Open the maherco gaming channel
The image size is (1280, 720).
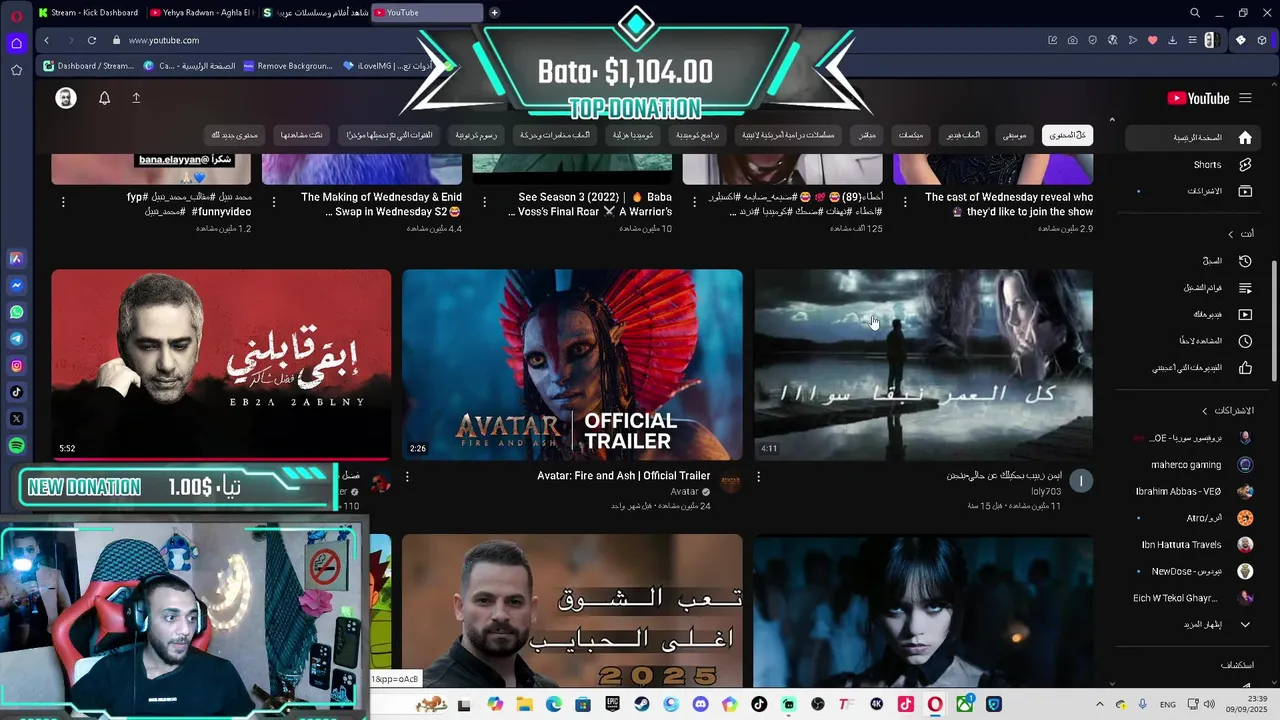(x=1193, y=465)
